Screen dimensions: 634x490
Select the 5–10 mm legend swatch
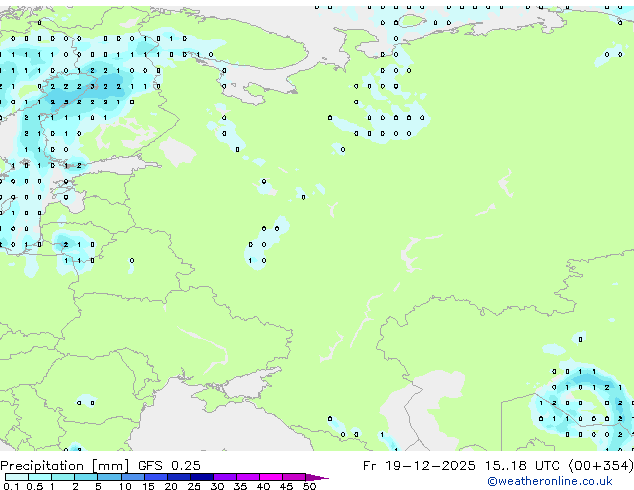(109, 477)
